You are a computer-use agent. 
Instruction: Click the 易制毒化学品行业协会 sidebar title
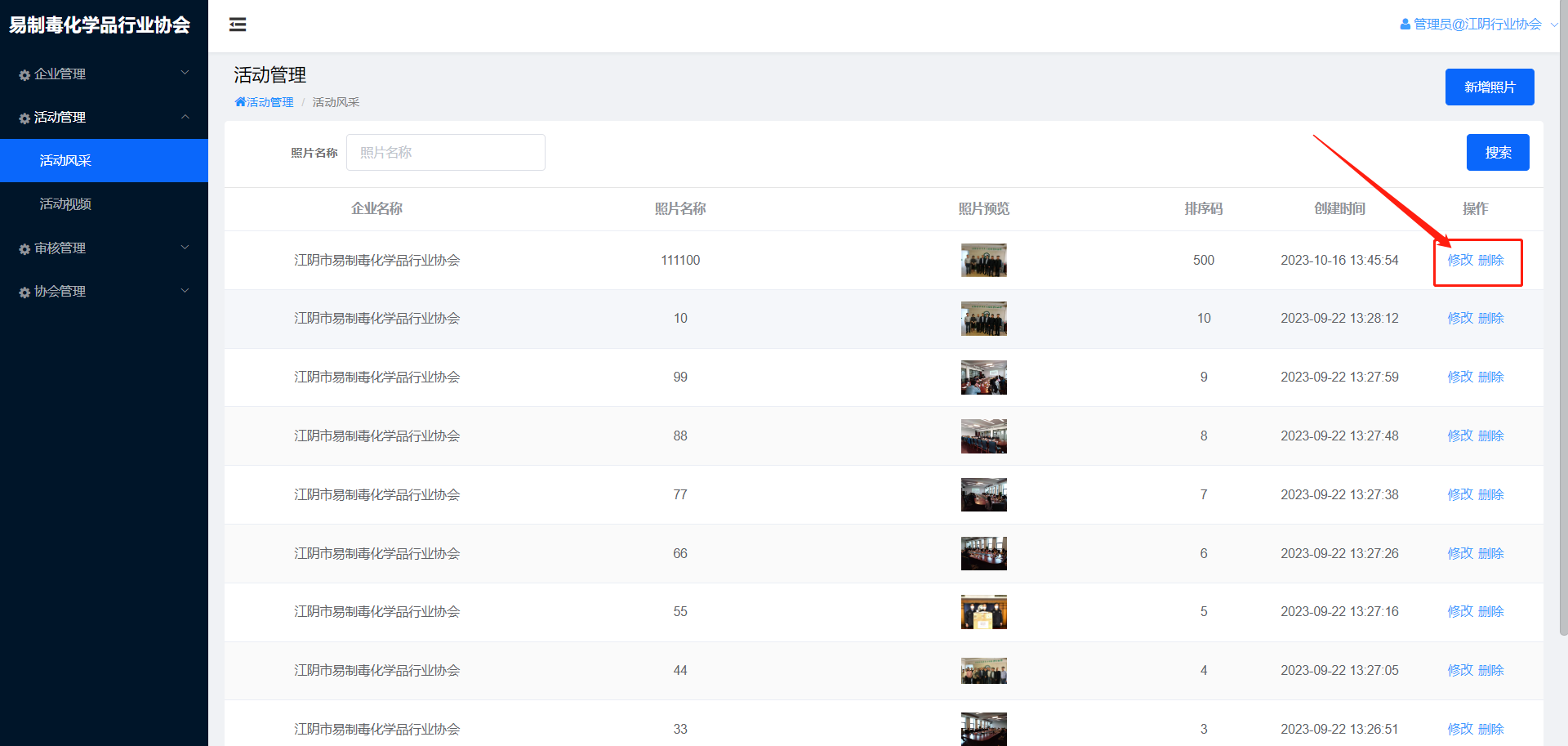[100, 25]
